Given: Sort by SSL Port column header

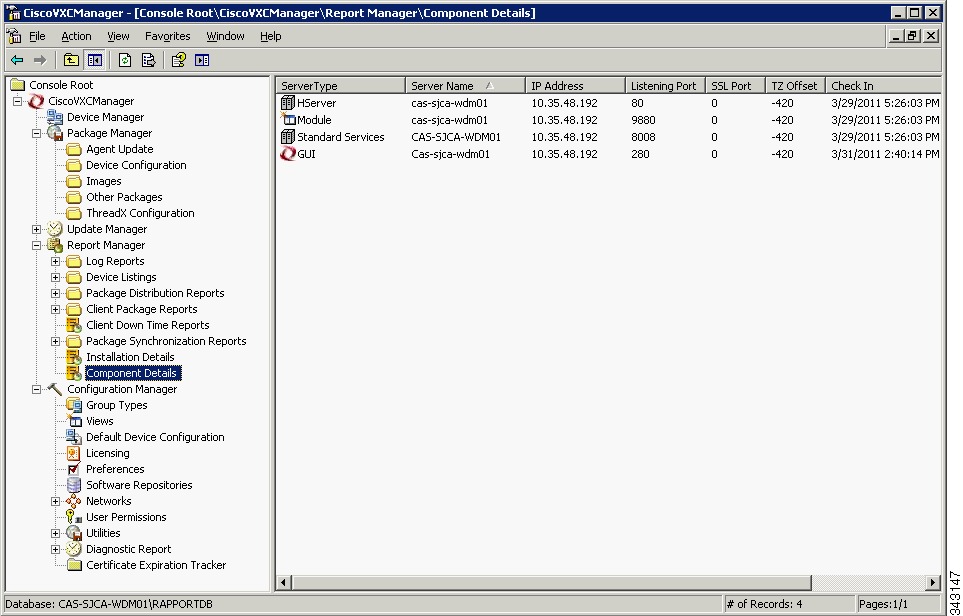Looking at the screenshot, I should click(736, 86).
